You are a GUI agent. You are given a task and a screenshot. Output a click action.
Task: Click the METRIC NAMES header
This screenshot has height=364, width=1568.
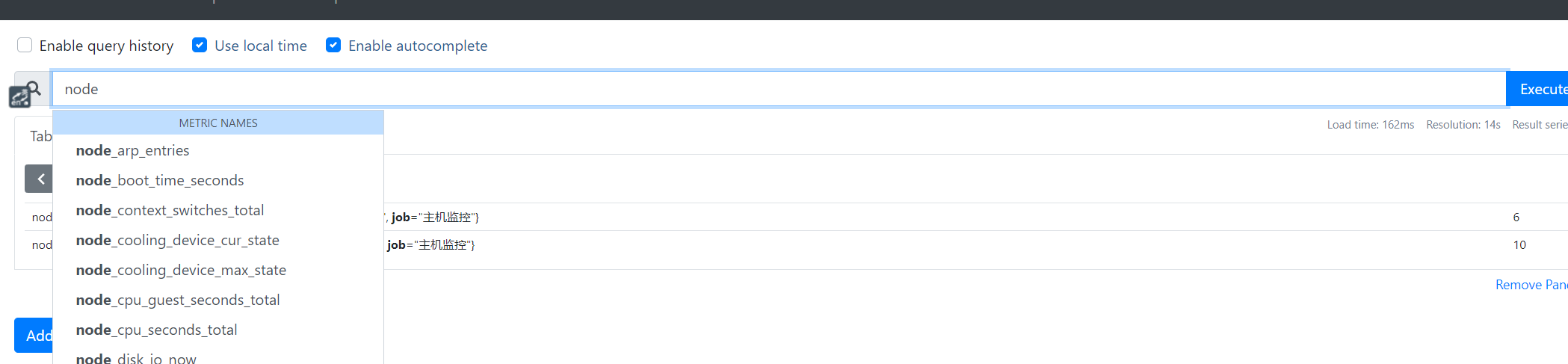pyautogui.click(x=218, y=123)
